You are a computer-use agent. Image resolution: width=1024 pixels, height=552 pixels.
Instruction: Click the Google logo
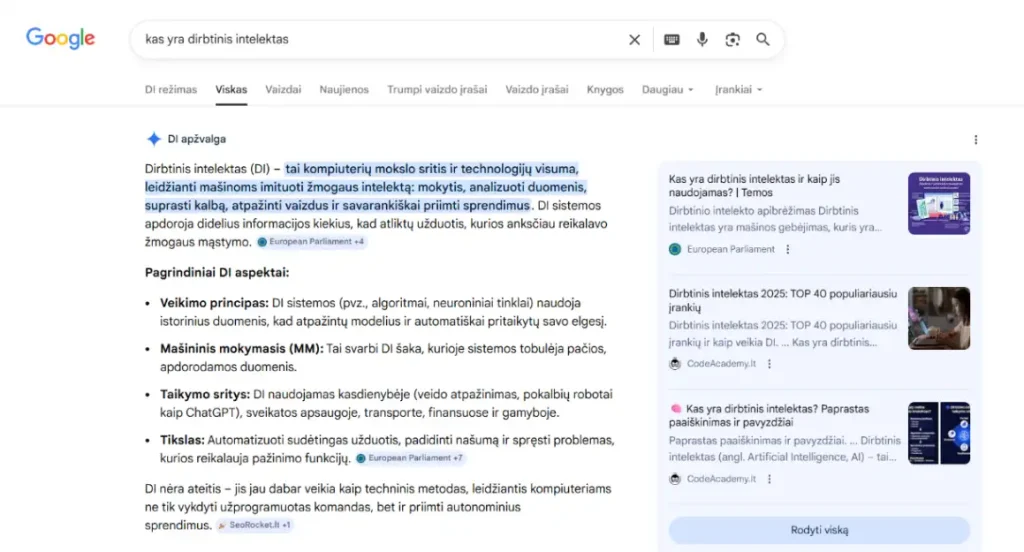(60, 39)
